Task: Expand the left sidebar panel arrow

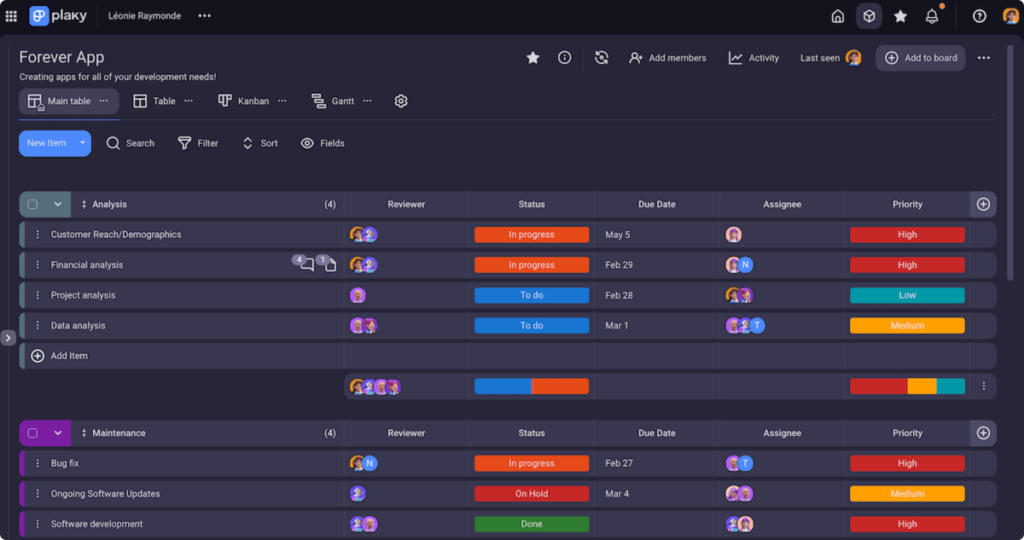Action: click(8, 338)
